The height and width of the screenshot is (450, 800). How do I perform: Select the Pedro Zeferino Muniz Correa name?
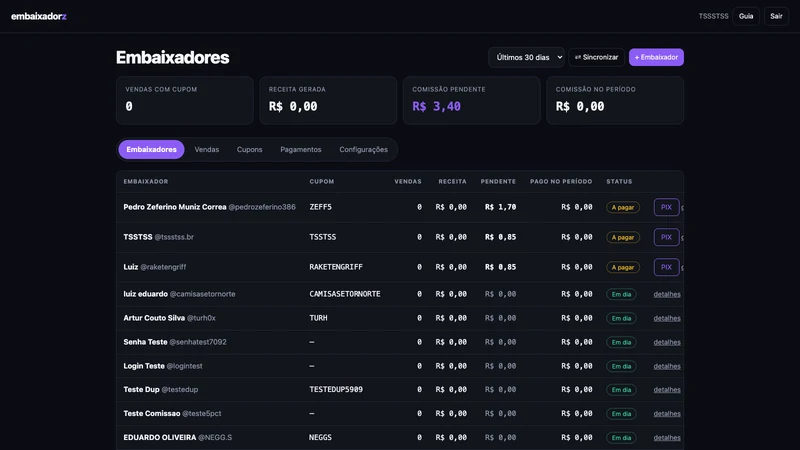coord(174,207)
